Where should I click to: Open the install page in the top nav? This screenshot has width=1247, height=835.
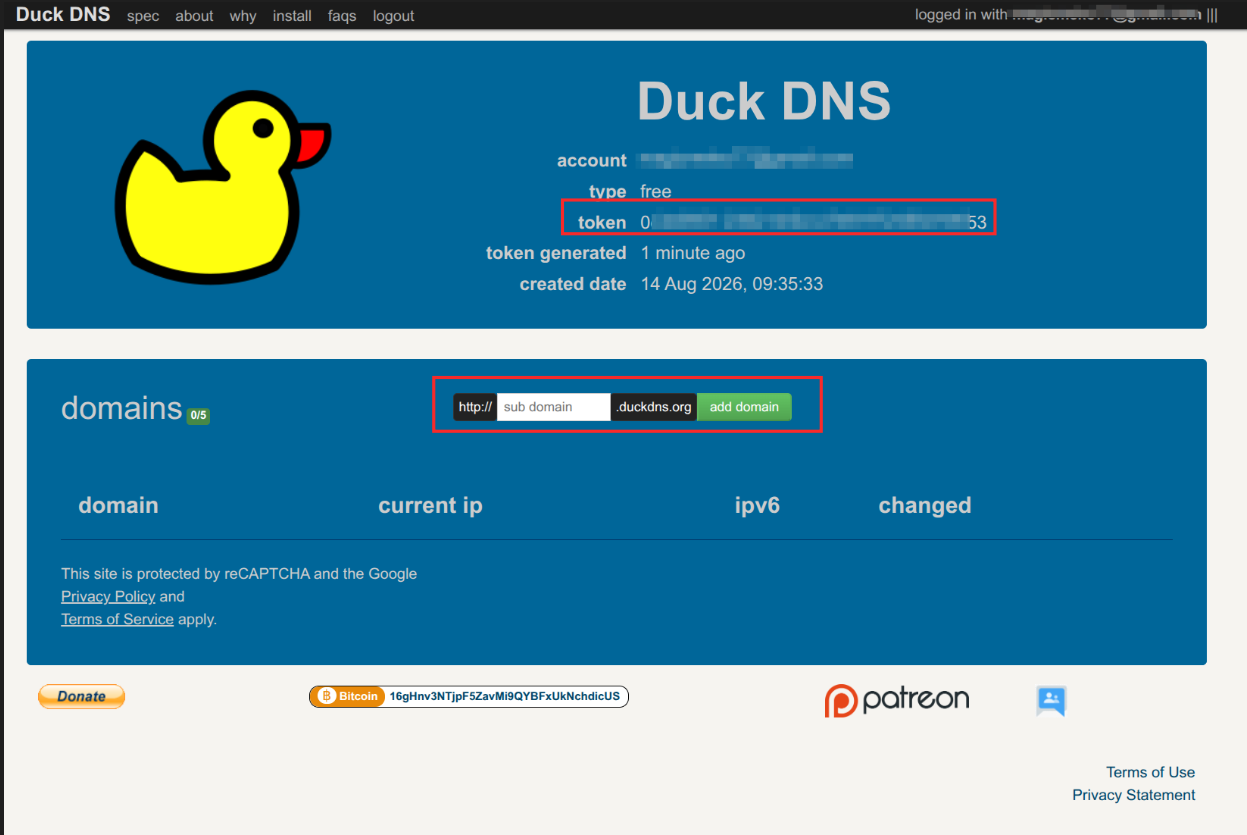[292, 16]
